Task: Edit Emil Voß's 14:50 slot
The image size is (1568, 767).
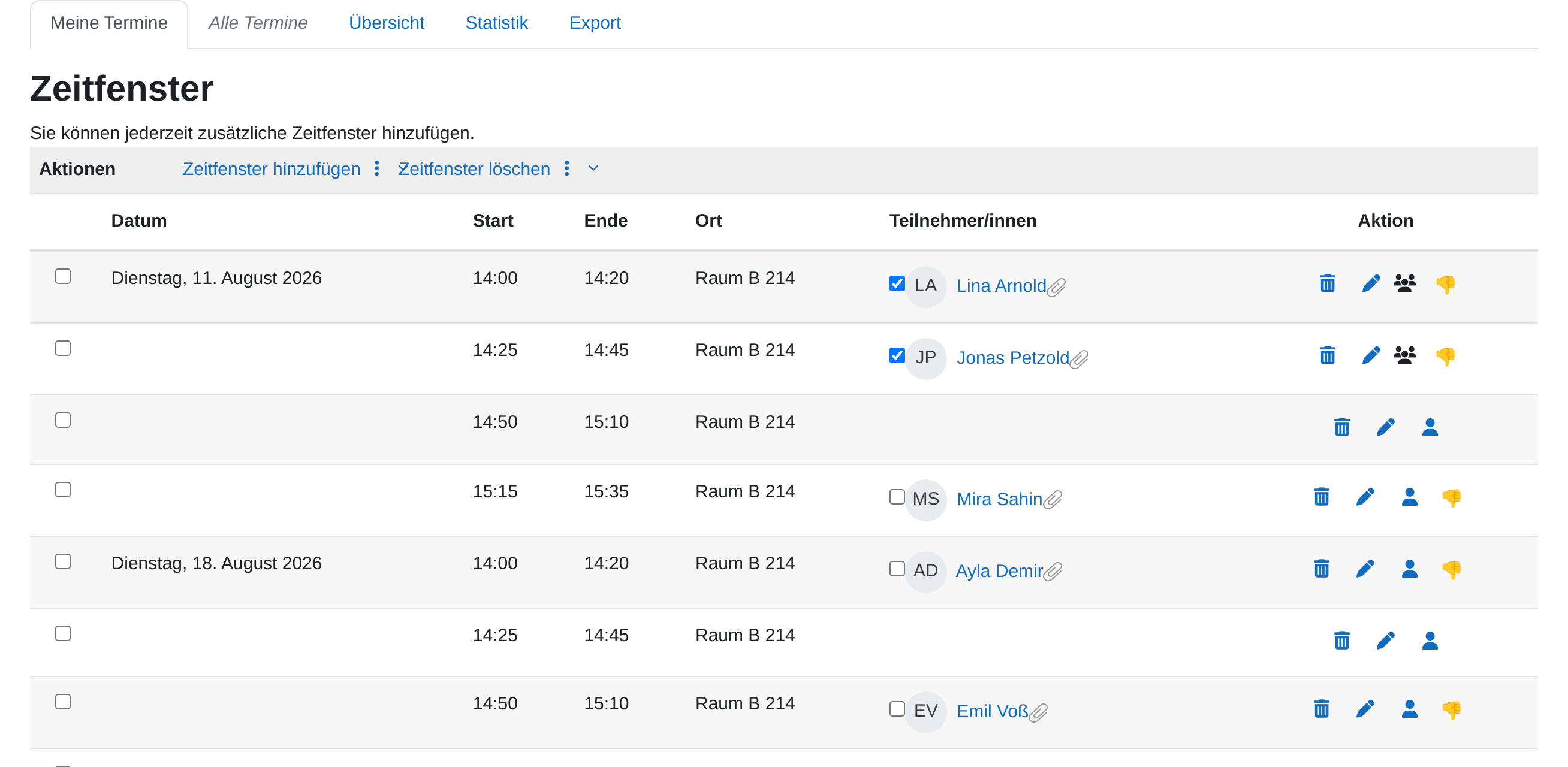Action: (x=1365, y=708)
